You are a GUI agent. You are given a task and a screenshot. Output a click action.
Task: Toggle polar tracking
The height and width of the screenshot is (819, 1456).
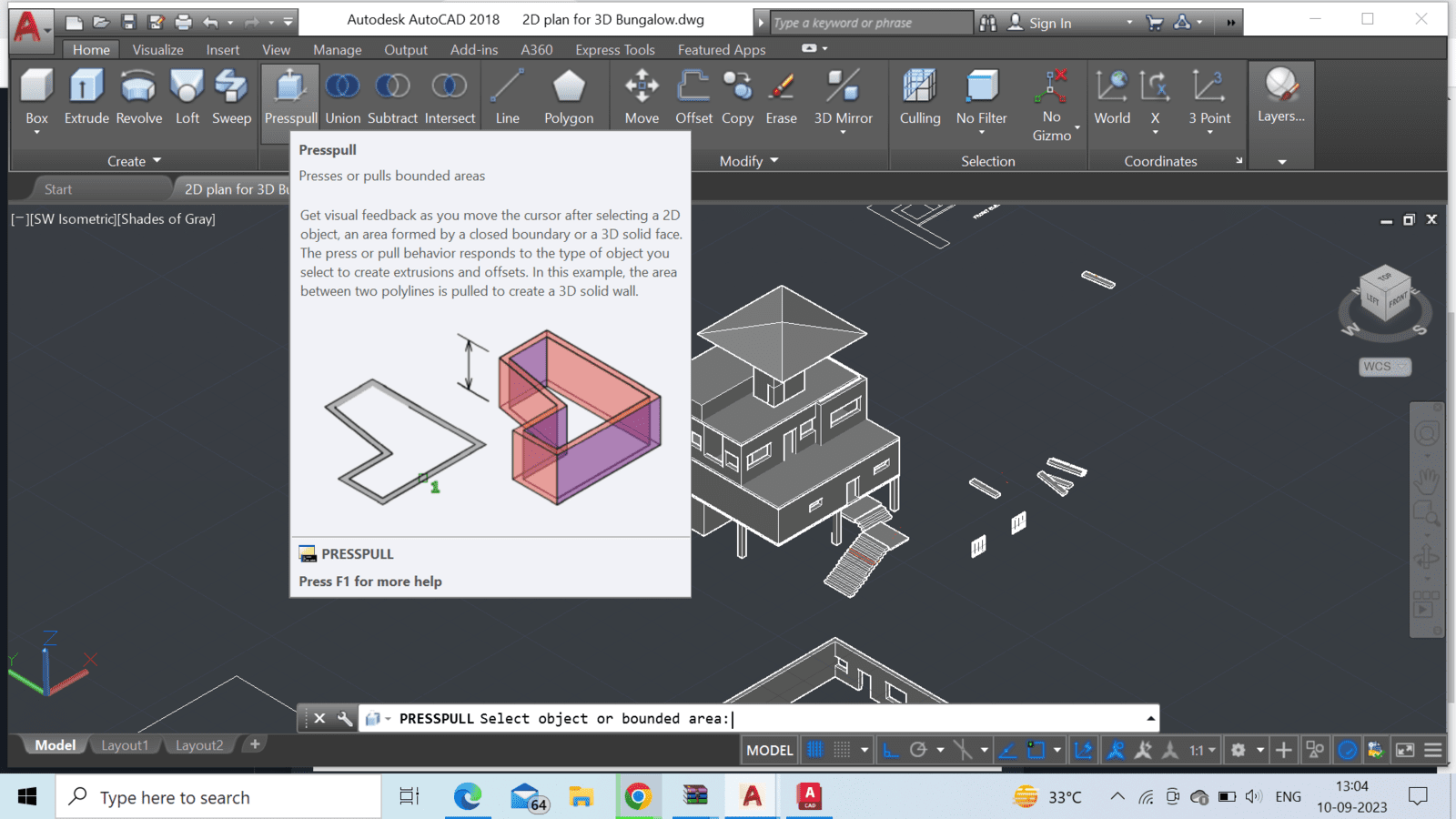pyautogui.click(x=918, y=751)
